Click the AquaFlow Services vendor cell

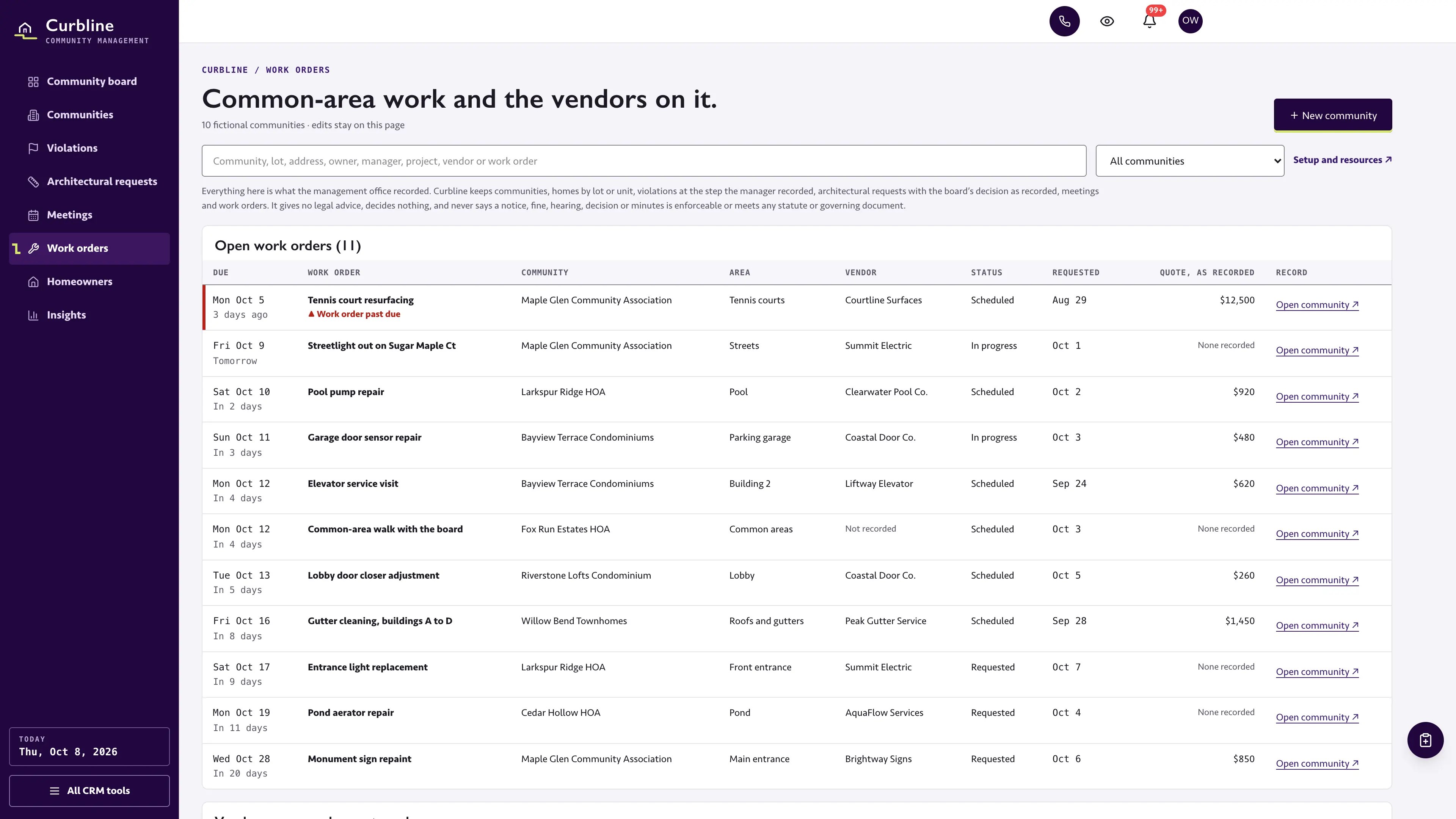pyautogui.click(x=884, y=713)
